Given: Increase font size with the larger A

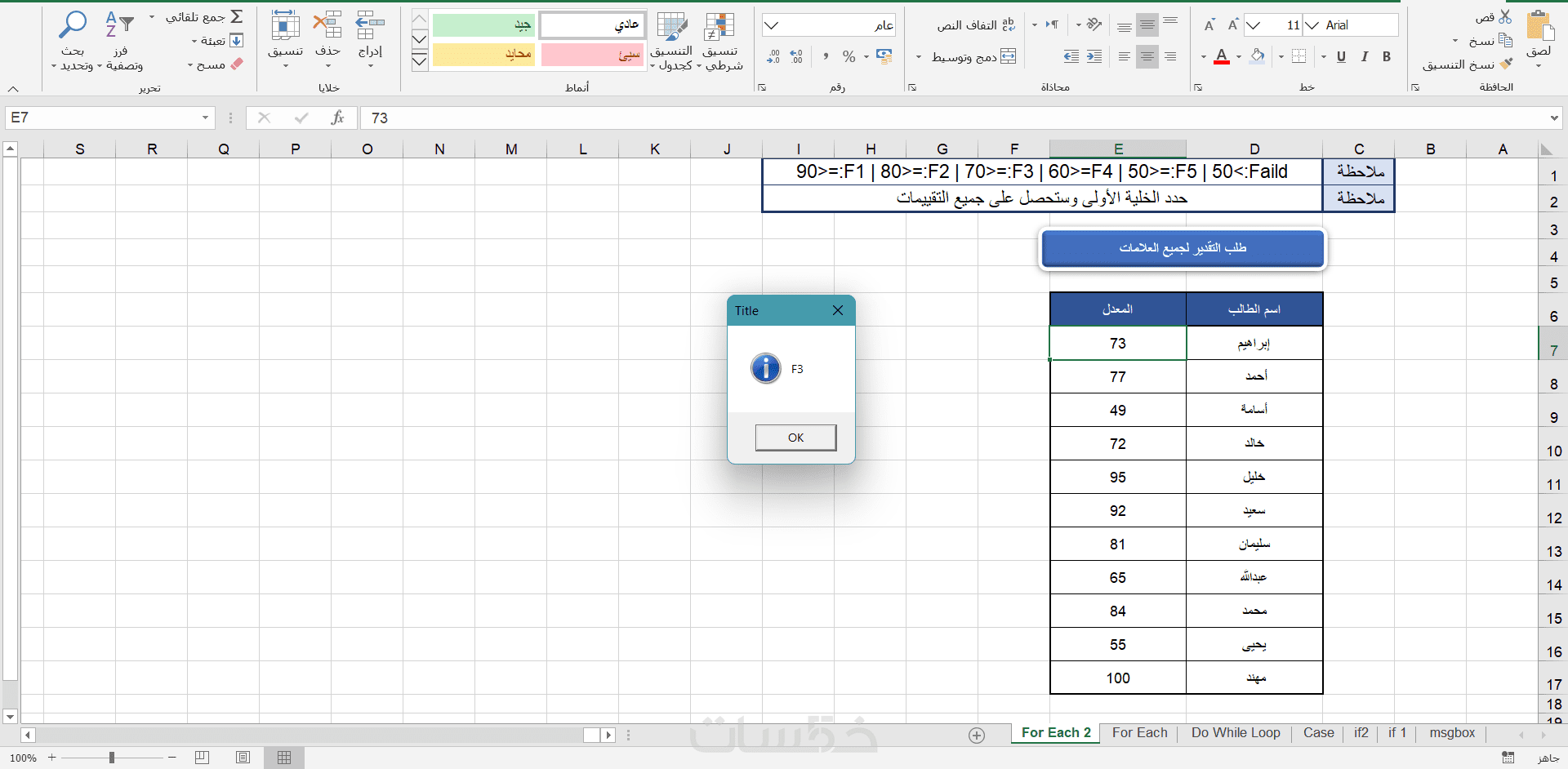Looking at the screenshot, I should tap(1233, 25).
